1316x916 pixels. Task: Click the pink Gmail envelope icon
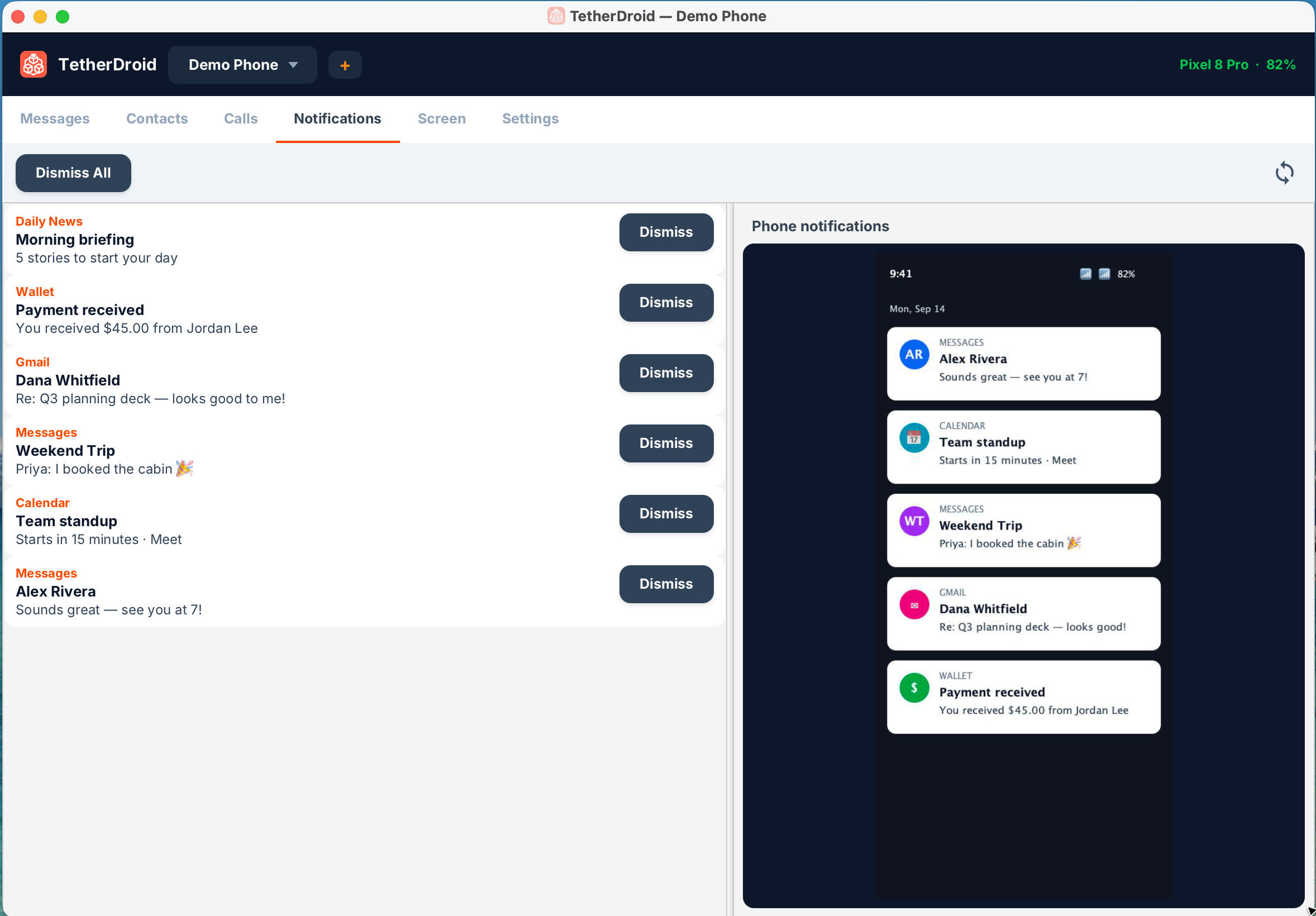pyautogui.click(x=914, y=605)
